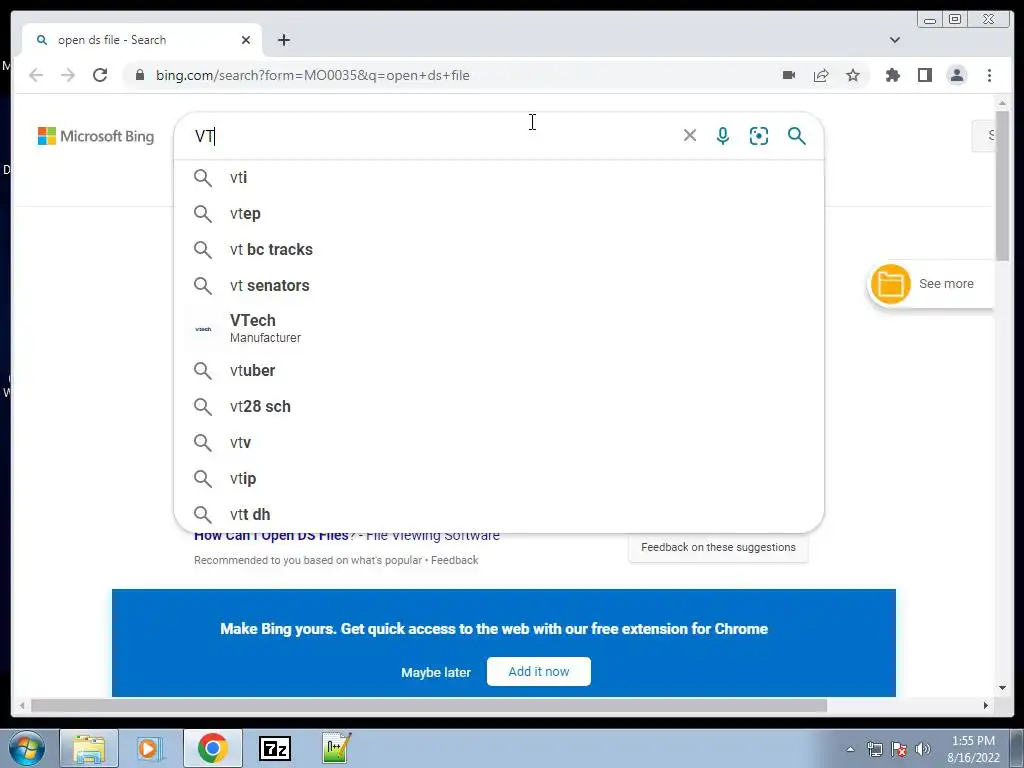Click the horizontal scrollbar thumb
The height and width of the screenshot is (768, 1024).
[428, 705]
